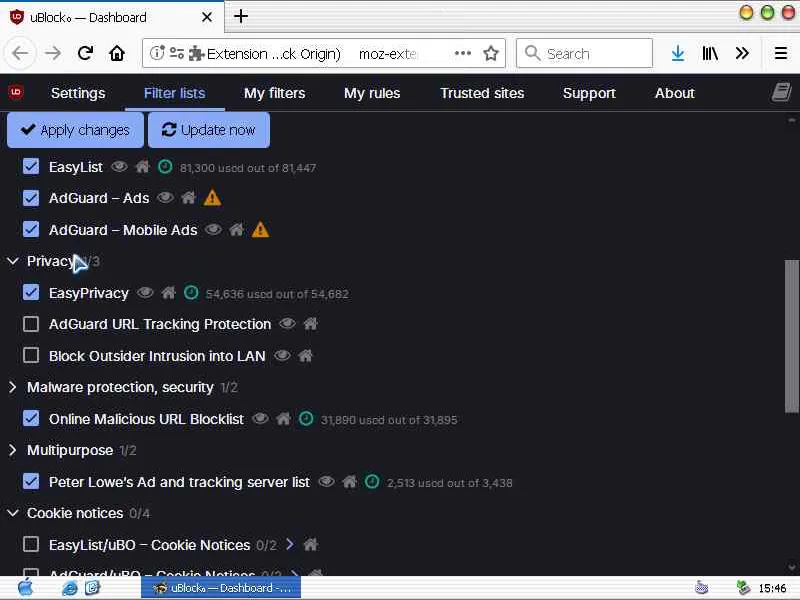
Task: Reload the current page
Action: [85, 53]
